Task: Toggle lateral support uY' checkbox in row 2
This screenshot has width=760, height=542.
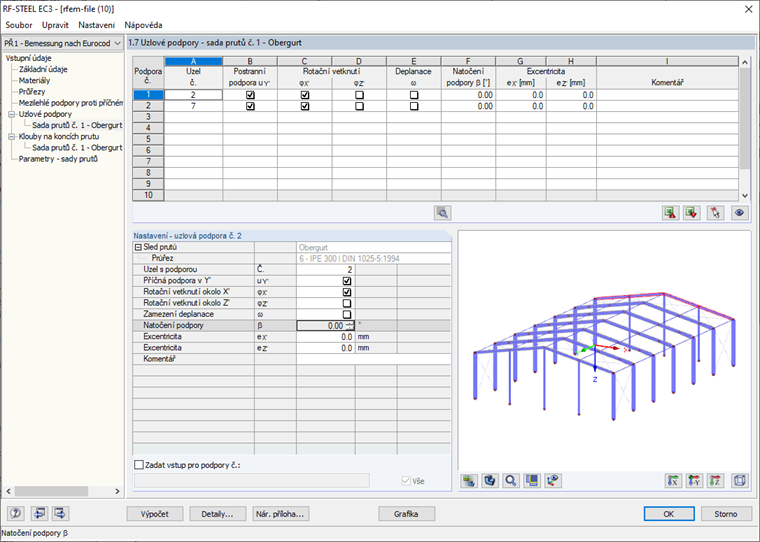Action: (250, 106)
